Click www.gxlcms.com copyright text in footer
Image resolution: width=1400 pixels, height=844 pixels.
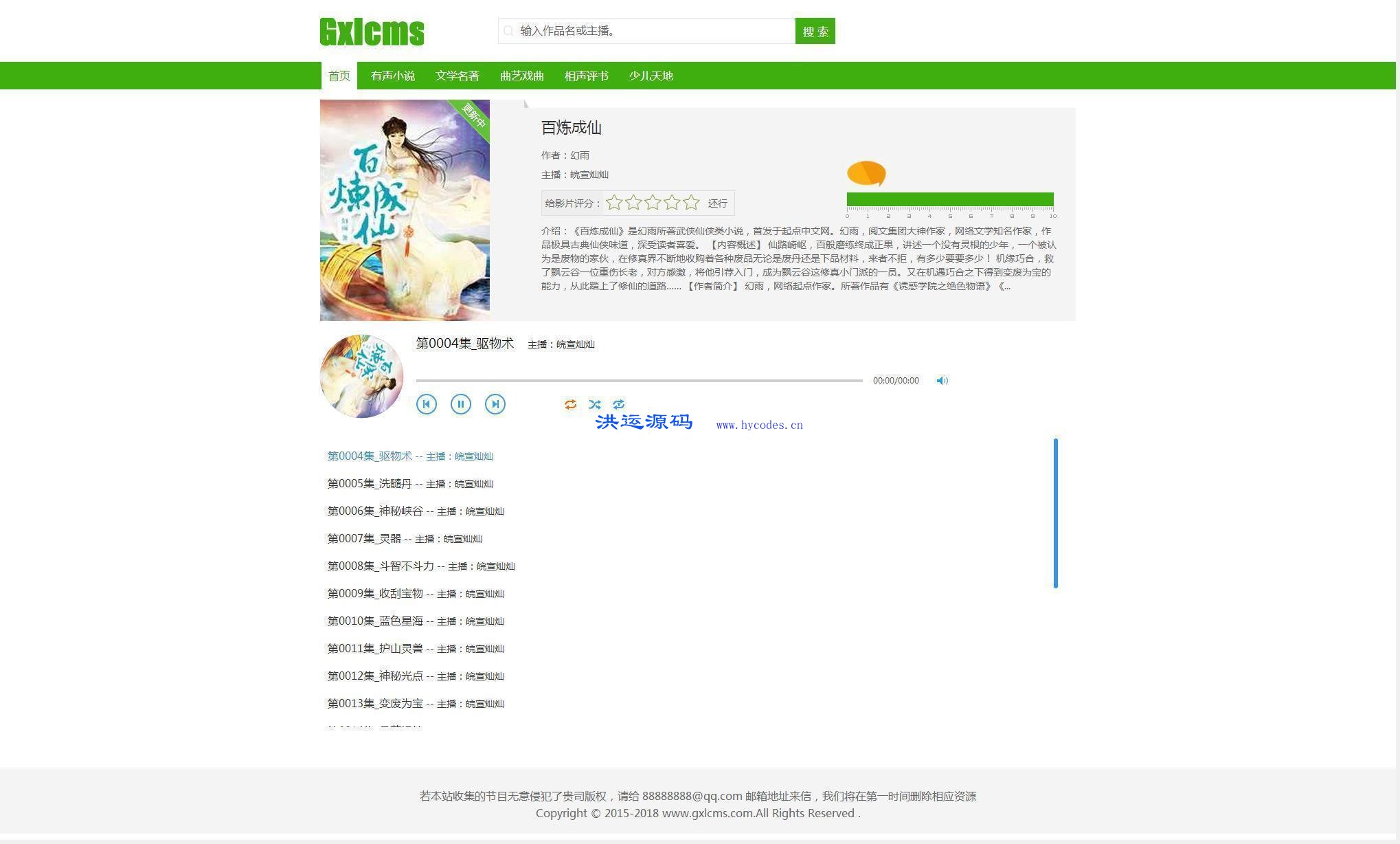tap(708, 813)
